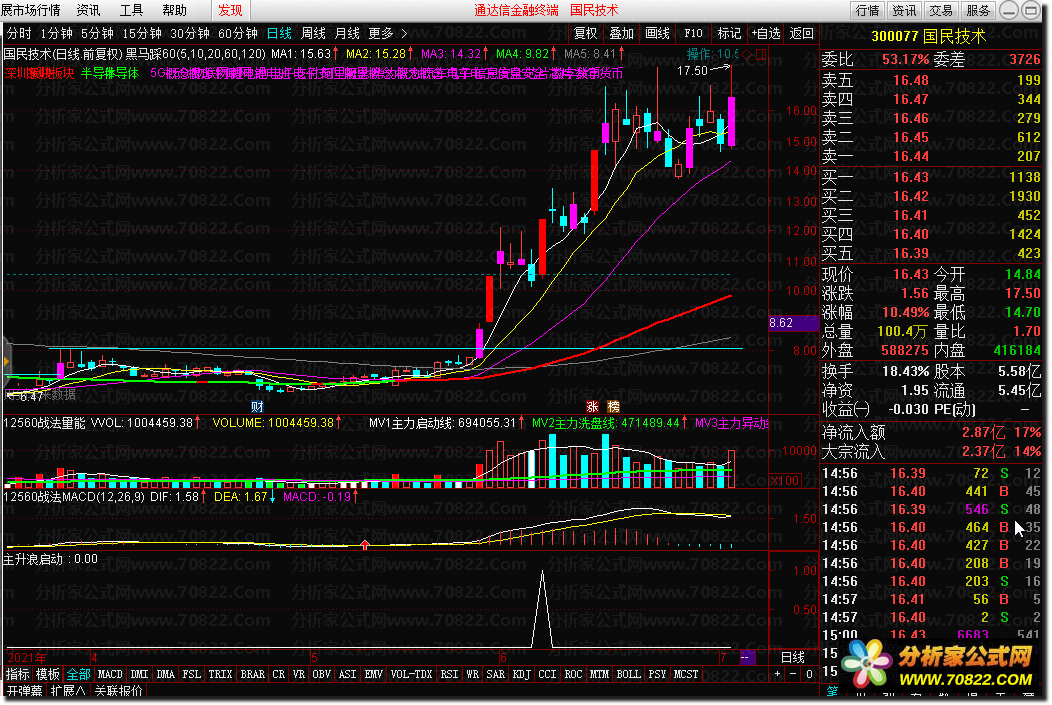1052x705 pixels.
Task: Click the purple -- box on the date axis
Action: tap(747, 657)
